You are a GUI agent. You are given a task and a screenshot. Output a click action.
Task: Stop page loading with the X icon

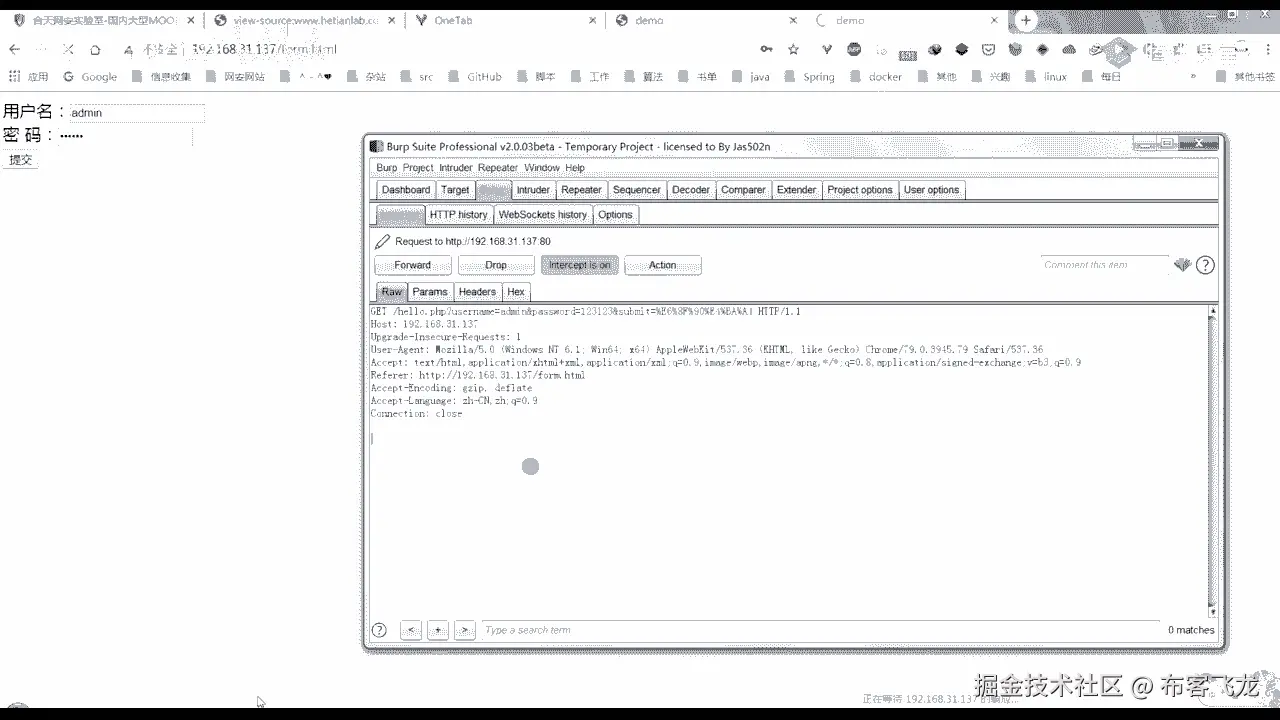[68, 49]
